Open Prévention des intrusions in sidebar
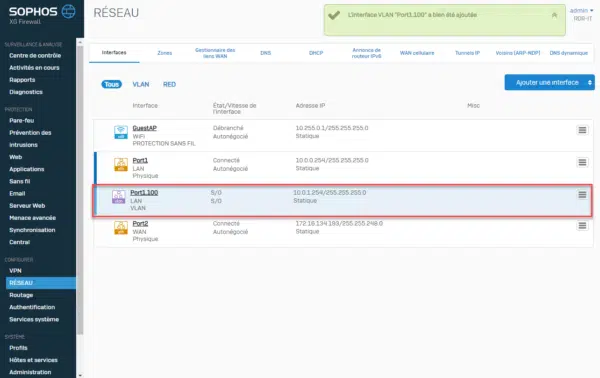 pos(30,138)
